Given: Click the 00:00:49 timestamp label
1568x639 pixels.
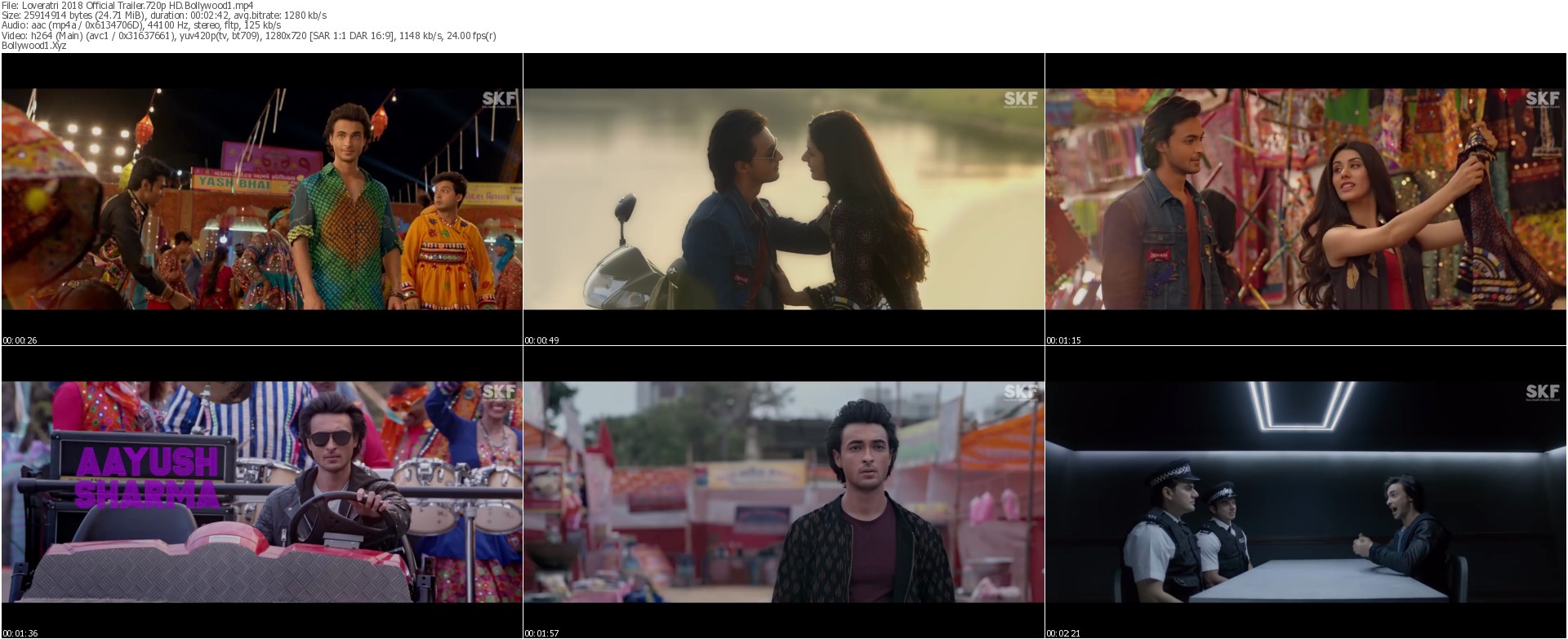Looking at the screenshot, I should 542,340.
